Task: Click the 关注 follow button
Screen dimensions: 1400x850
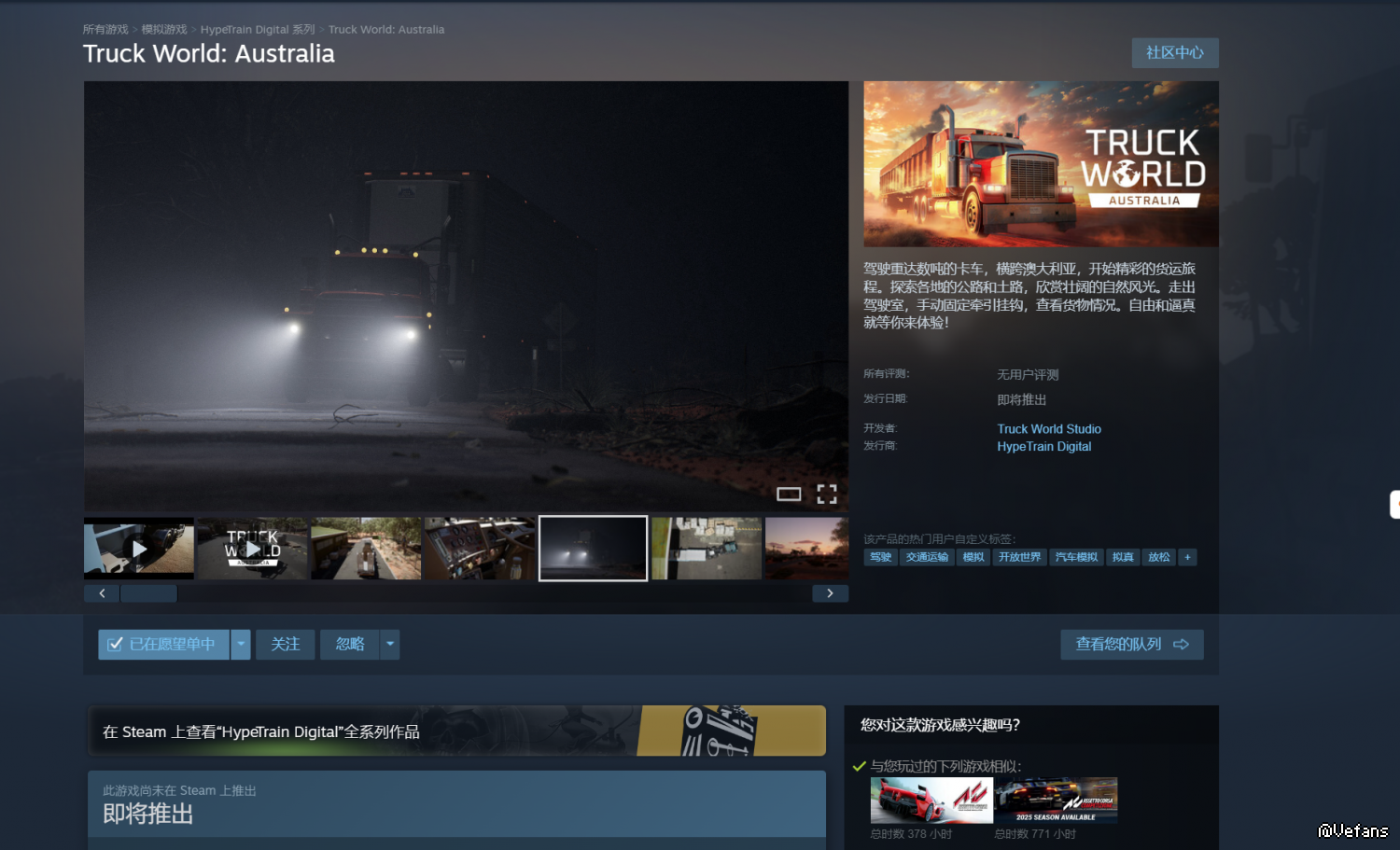Action: [286, 645]
